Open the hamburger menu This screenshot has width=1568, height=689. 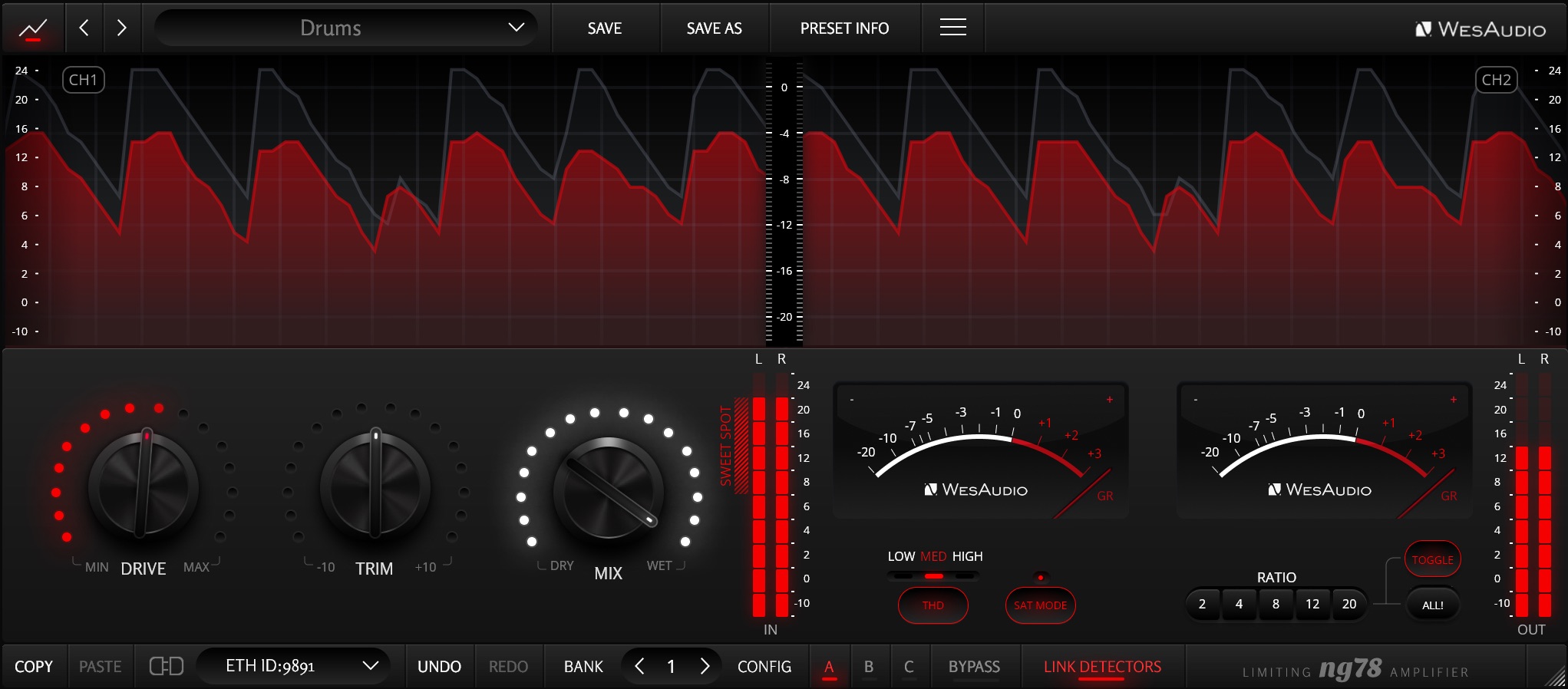point(952,28)
